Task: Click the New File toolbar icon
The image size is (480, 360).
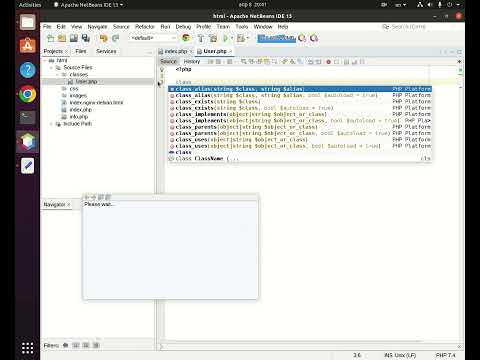Action: 51,38
